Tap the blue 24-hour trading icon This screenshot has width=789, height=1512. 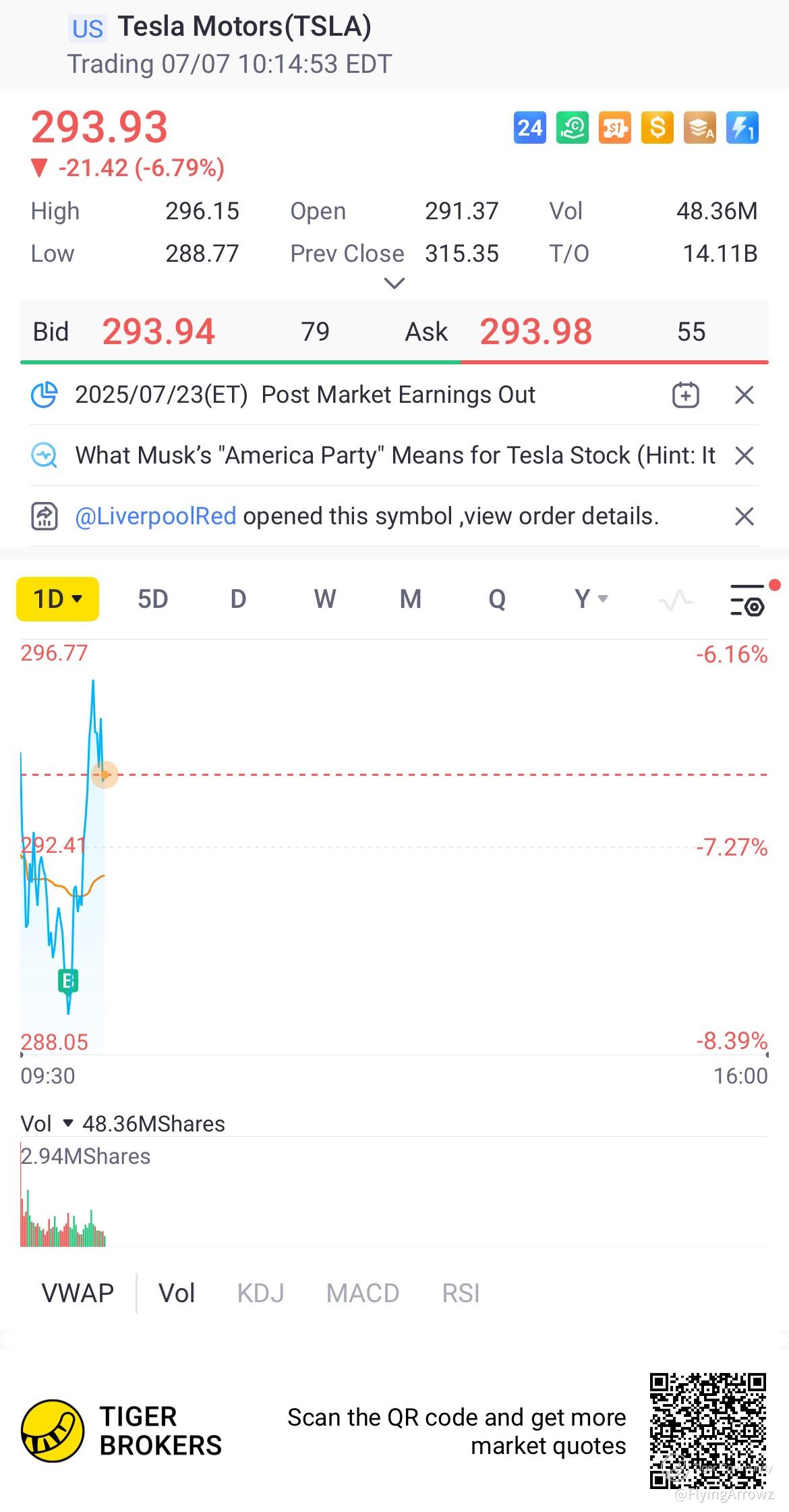coord(529,128)
